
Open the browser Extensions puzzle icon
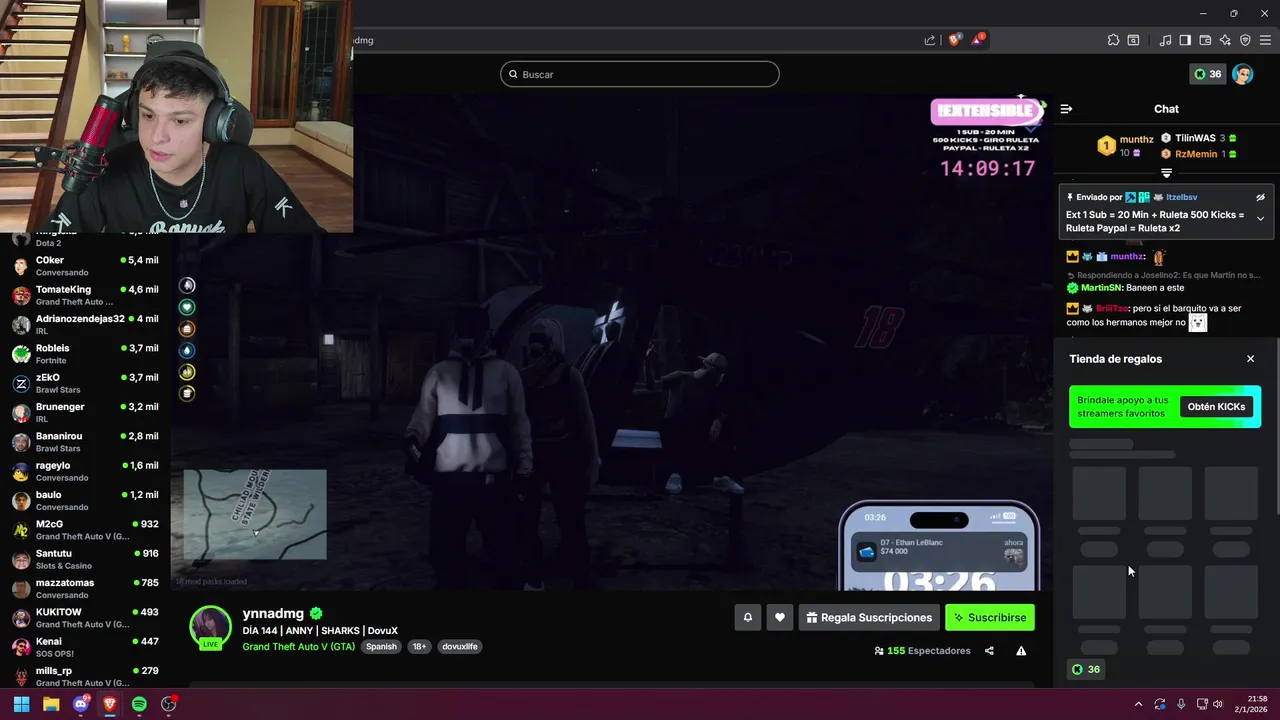click(x=1113, y=40)
